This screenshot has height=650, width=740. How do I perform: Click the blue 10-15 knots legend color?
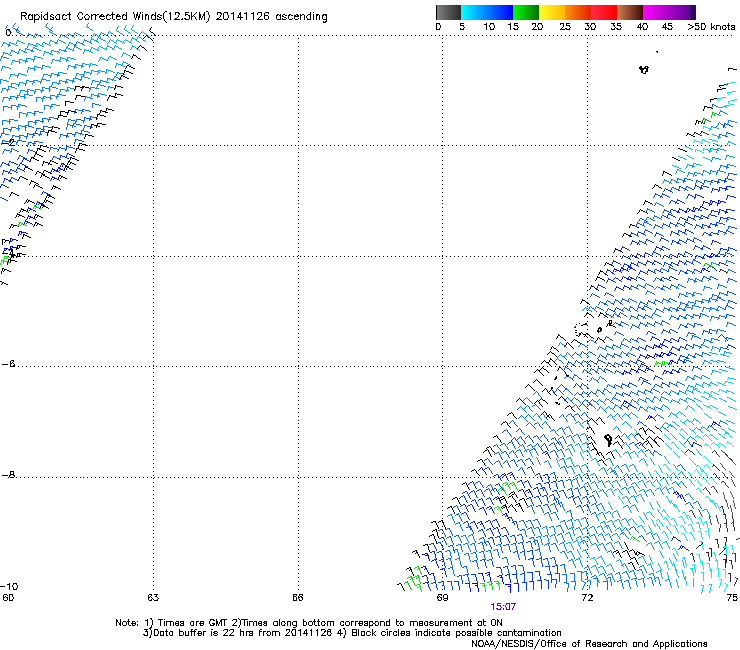pos(500,12)
